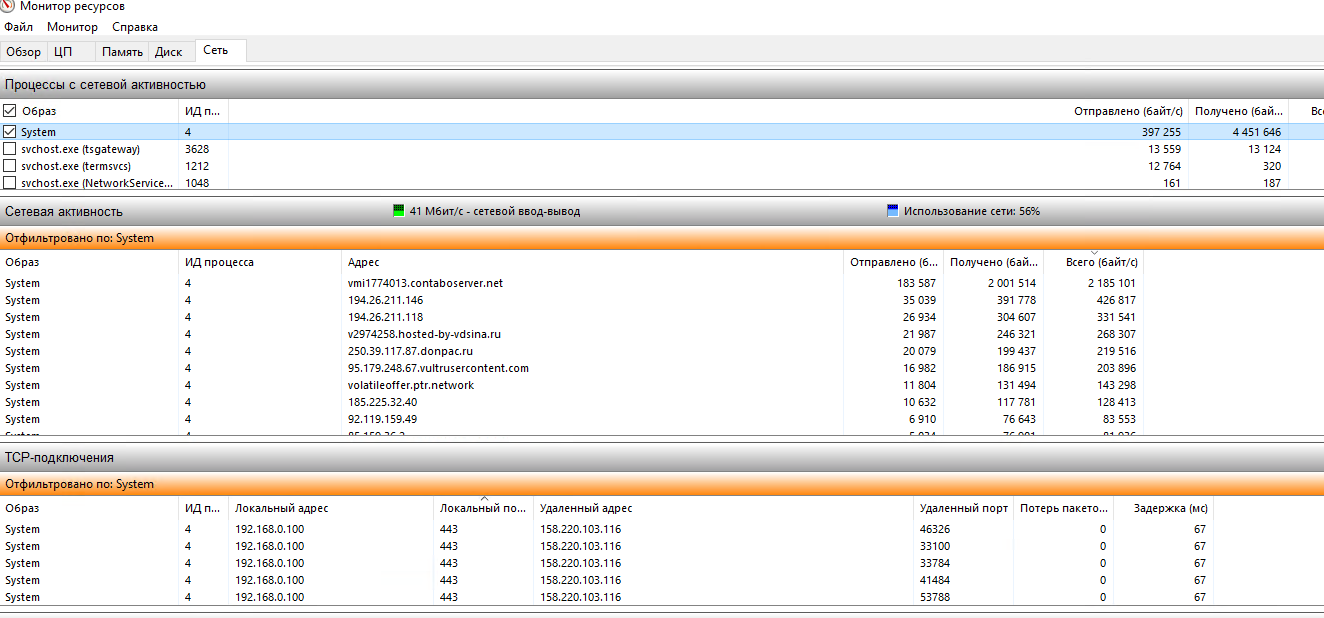
Task: Toggle the select-all checkbox beside Образ header
Action: [x=10, y=111]
